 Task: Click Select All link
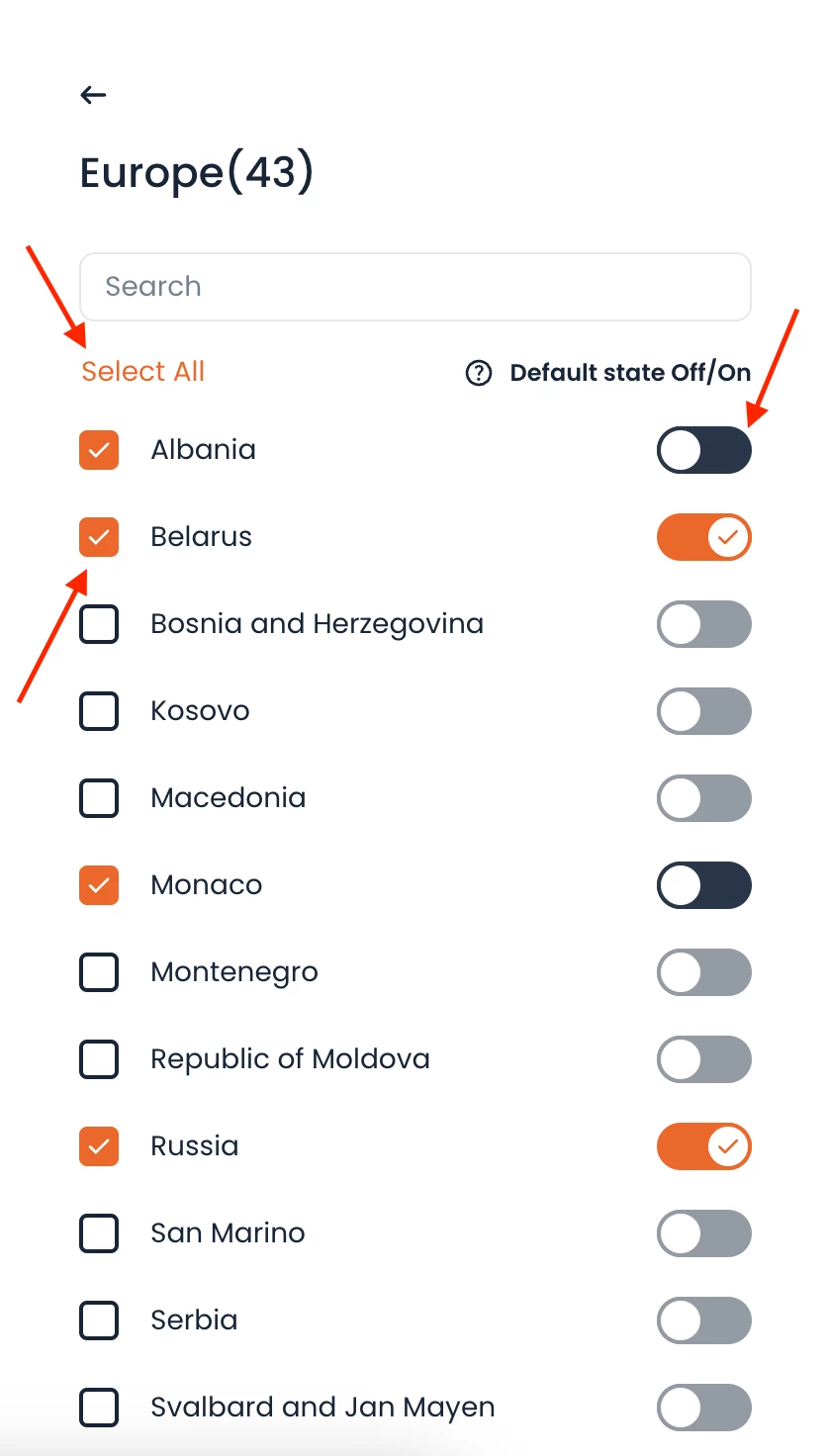142,372
